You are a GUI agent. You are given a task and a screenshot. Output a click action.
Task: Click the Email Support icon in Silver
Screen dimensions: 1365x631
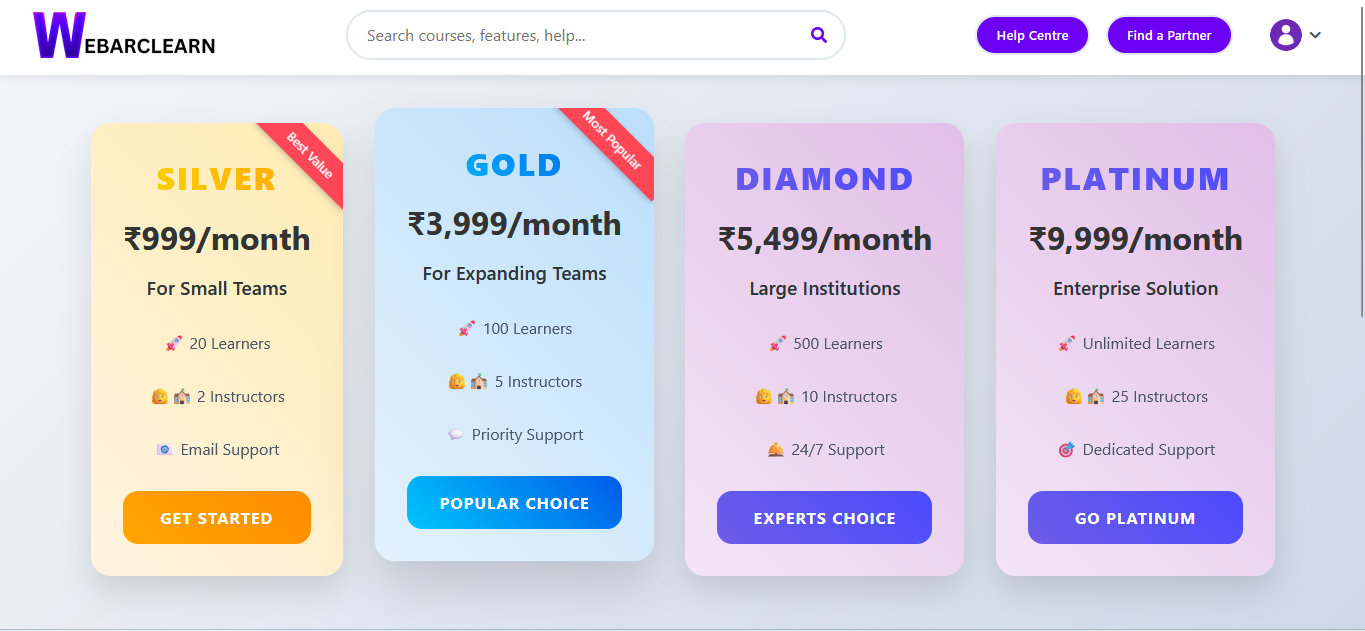[x=165, y=450]
